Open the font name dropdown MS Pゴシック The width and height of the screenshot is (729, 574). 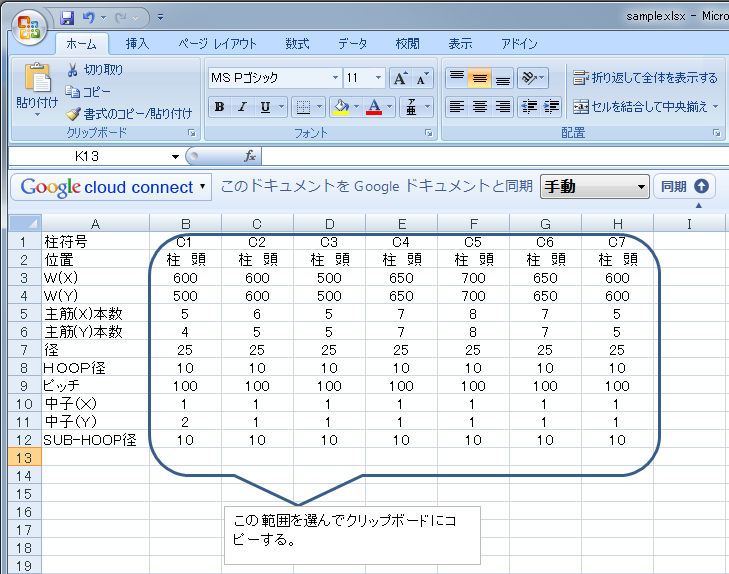(335, 78)
